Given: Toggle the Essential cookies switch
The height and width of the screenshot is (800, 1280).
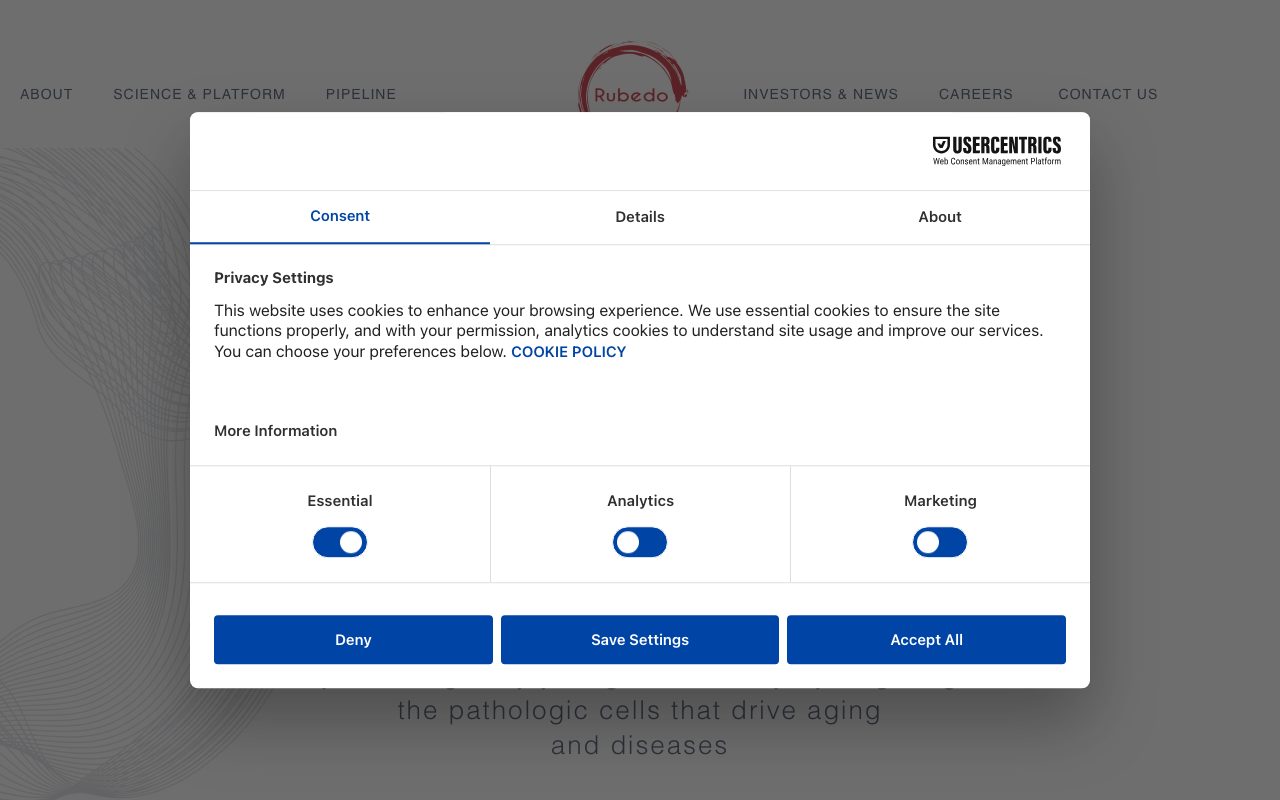Looking at the screenshot, I should [x=340, y=543].
